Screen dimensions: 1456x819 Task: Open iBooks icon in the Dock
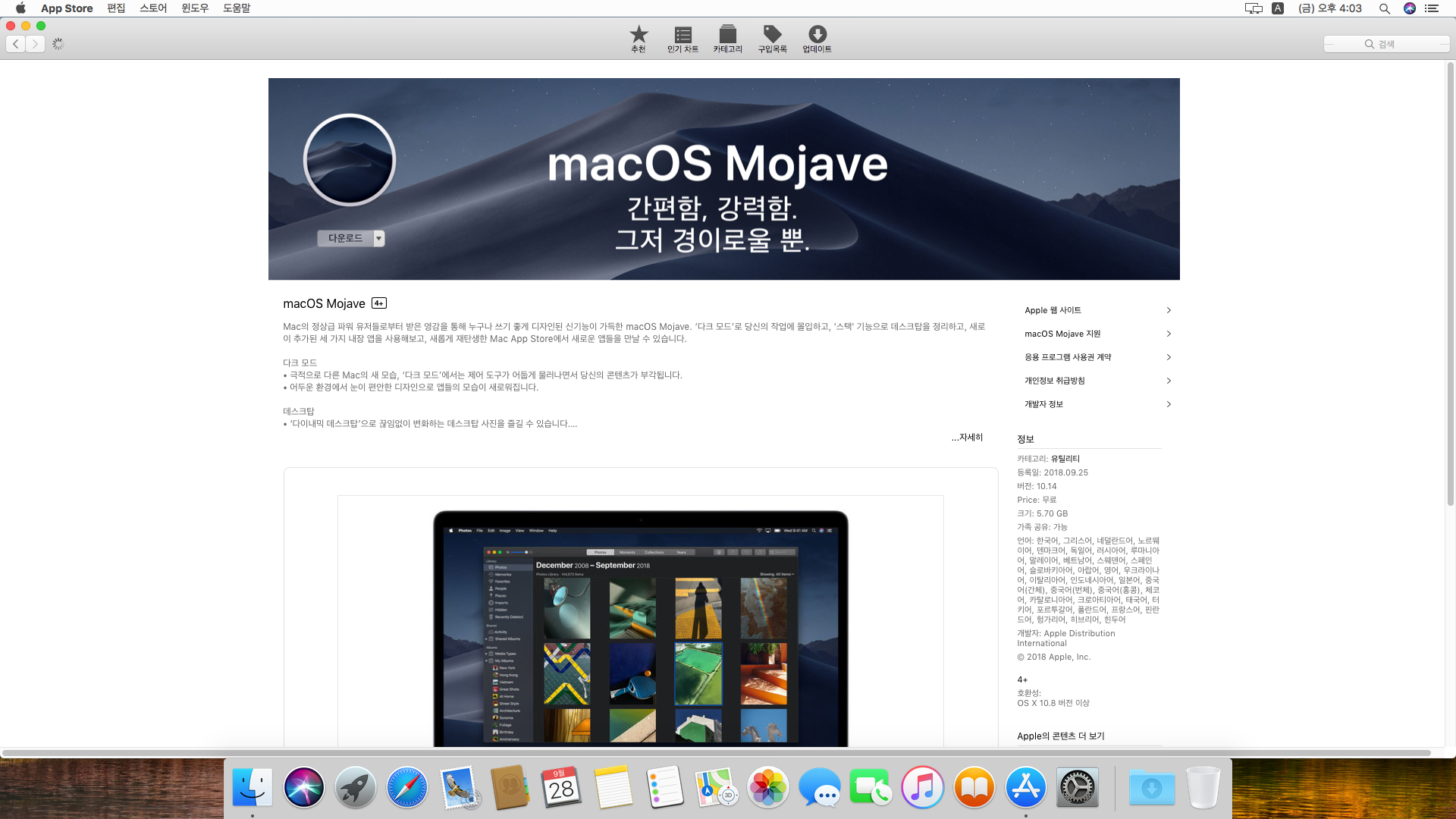tap(974, 788)
